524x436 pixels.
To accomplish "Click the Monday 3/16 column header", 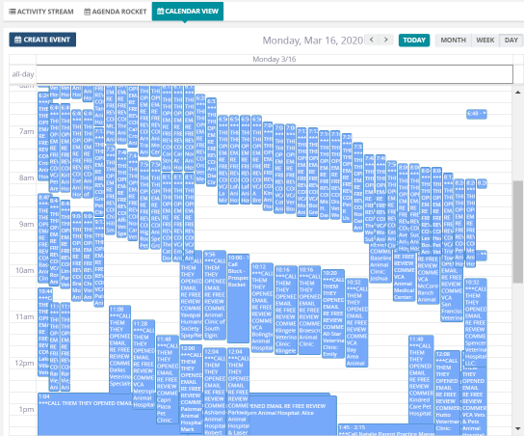I will click(274, 59).
